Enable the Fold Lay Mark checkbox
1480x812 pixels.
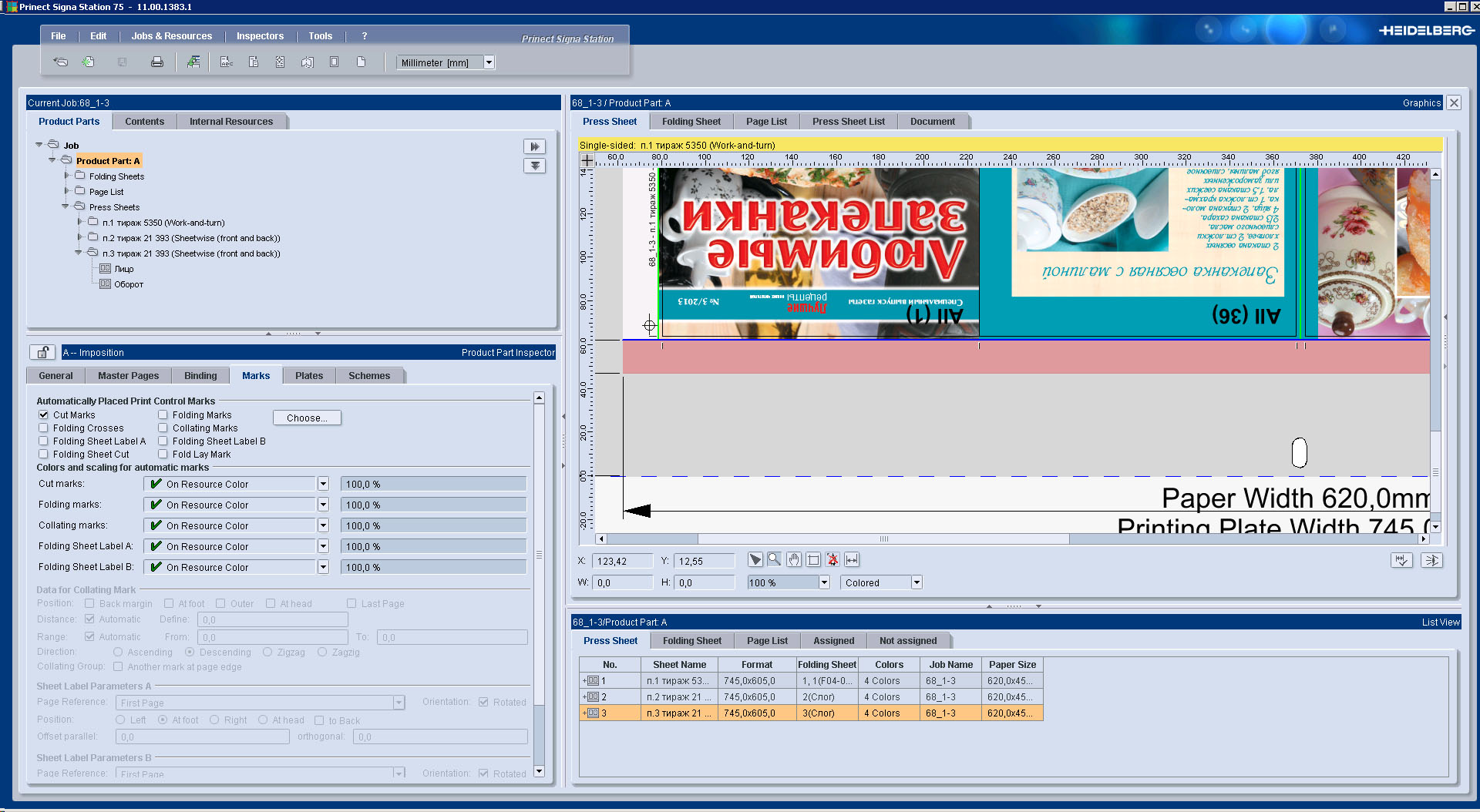pyautogui.click(x=163, y=455)
